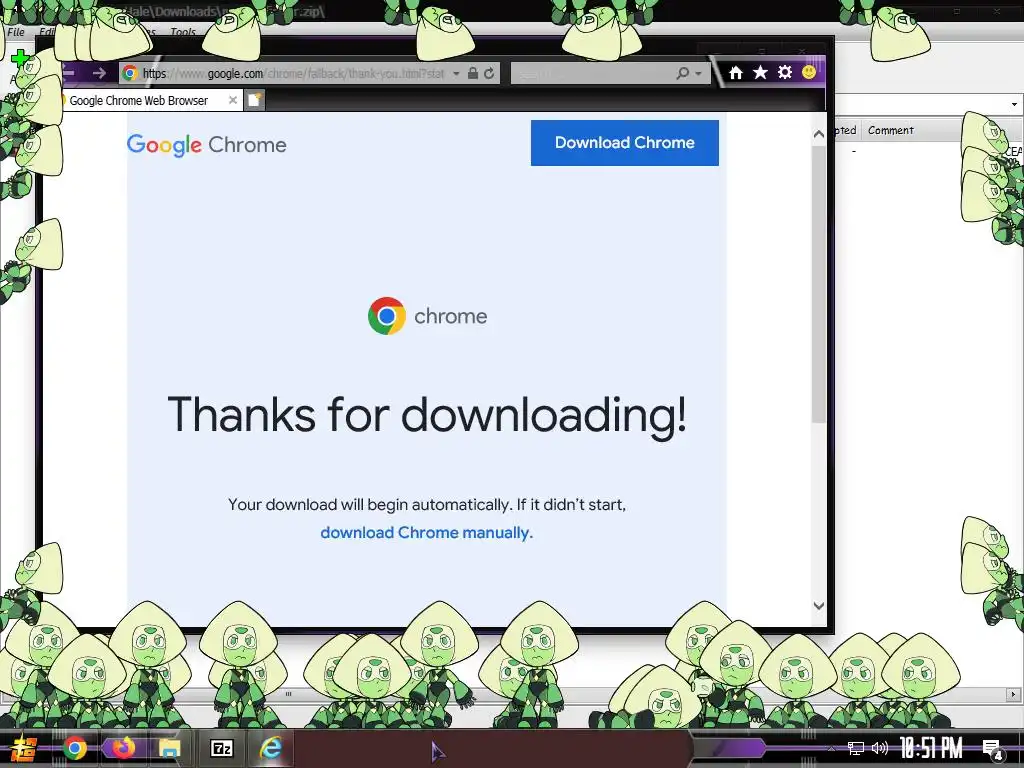Sort by the Comment column header in 7-Zip
The width and height of the screenshot is (1024, 768).
[x=891, y=130]
